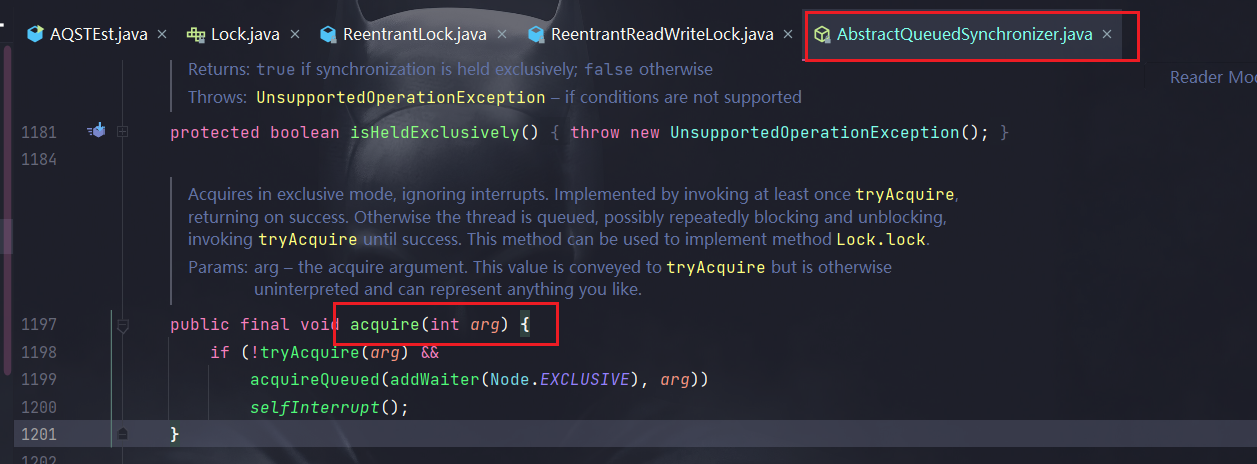This screenshot has width=1257, height=464.
Task: Select the AbstractQueuedSynchronizer.java tab
Action: pyautogui.click(x=964, y=34)
